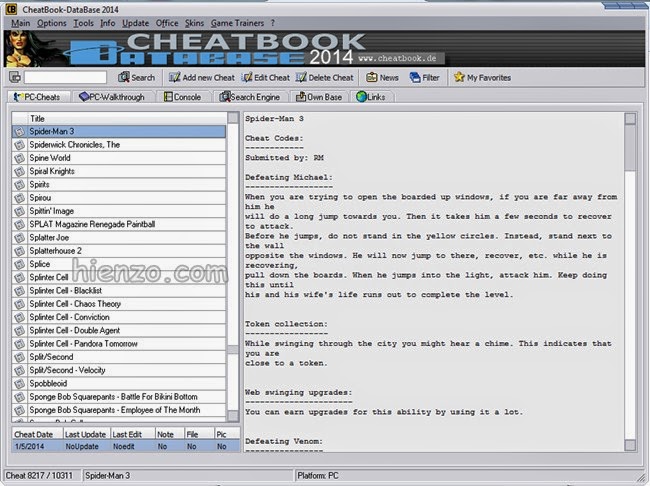Open the Office menu
The image size is (650, 486).
point(167,23)
